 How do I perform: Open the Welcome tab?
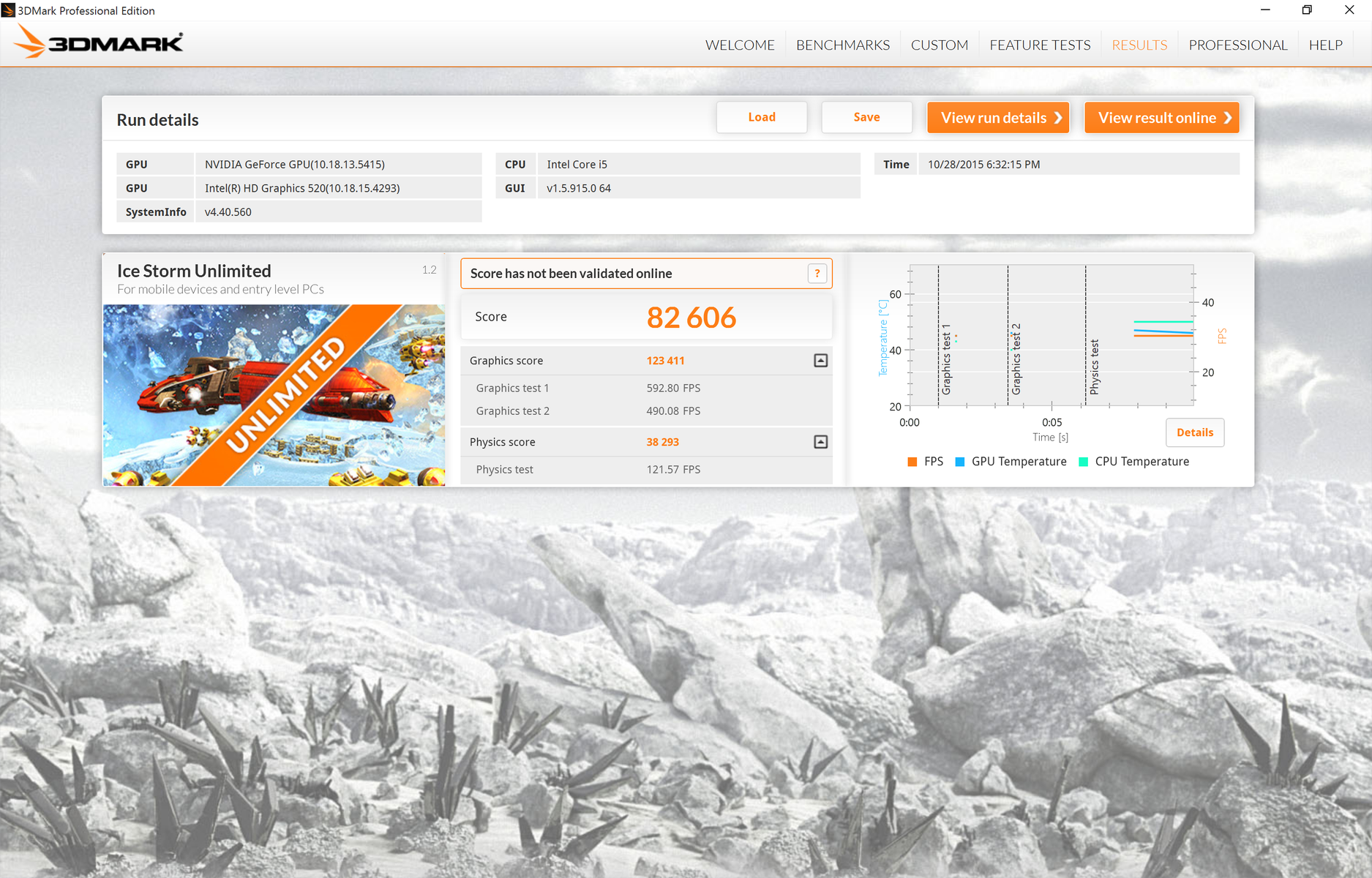(740, 45)
